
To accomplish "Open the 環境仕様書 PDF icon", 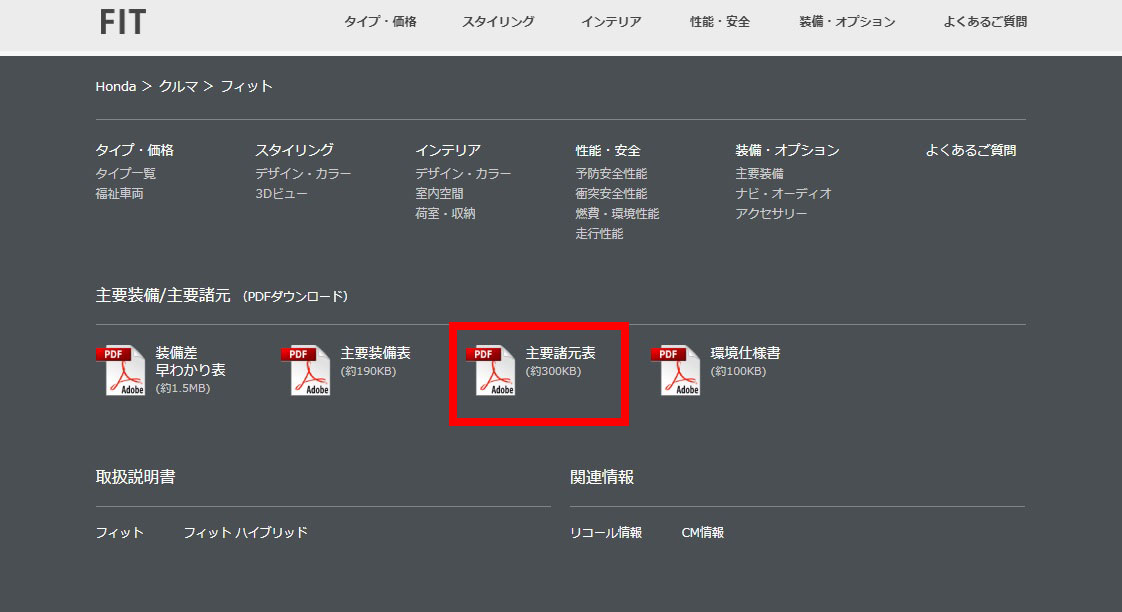I will pyautogui.click(x=675, y=370).
